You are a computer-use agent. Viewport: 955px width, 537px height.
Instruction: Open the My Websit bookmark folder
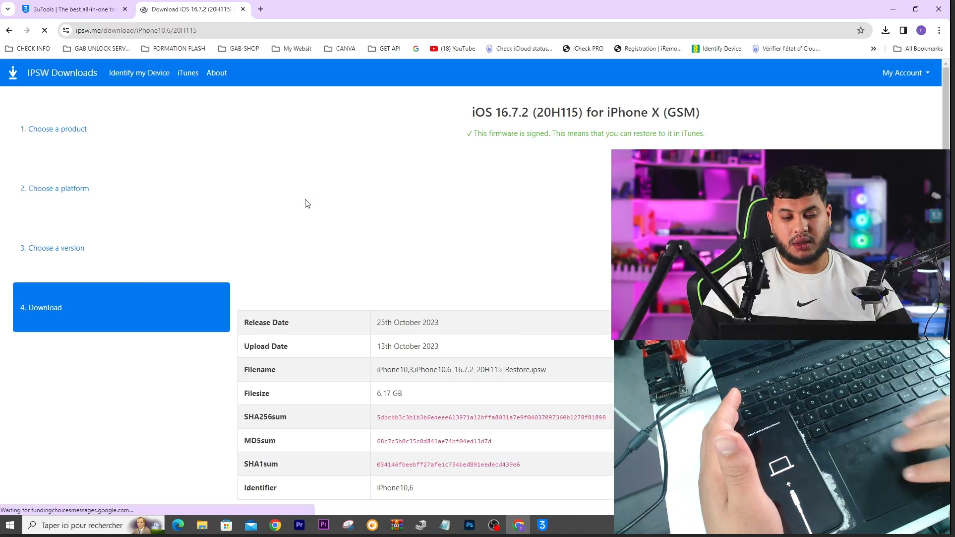tap(292, 48)
